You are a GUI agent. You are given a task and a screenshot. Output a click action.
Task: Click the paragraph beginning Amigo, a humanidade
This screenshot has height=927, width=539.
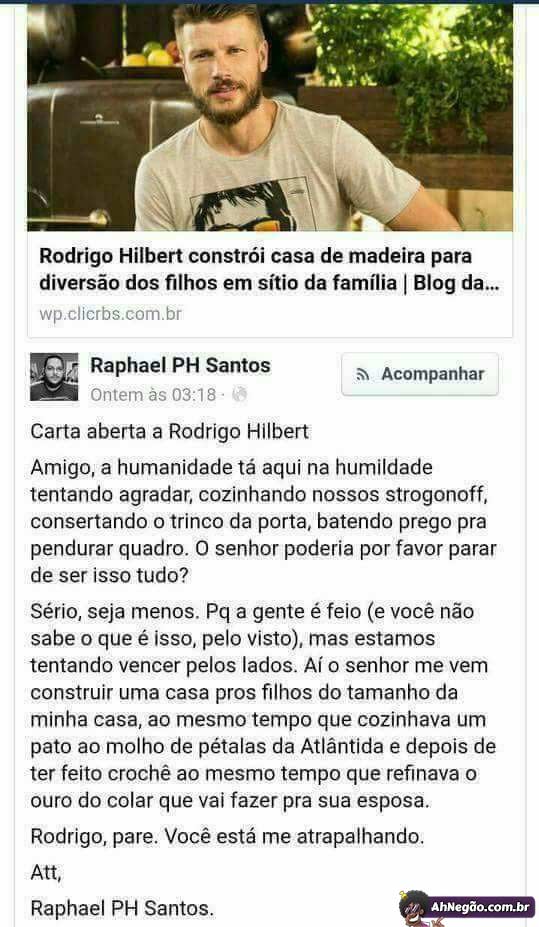coord(264,521)
